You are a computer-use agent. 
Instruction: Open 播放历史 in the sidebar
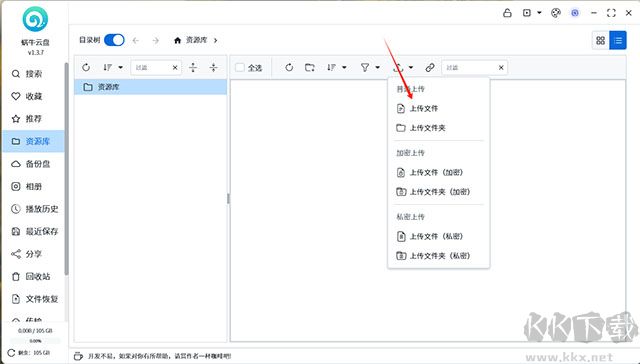[x=34, y=209]
